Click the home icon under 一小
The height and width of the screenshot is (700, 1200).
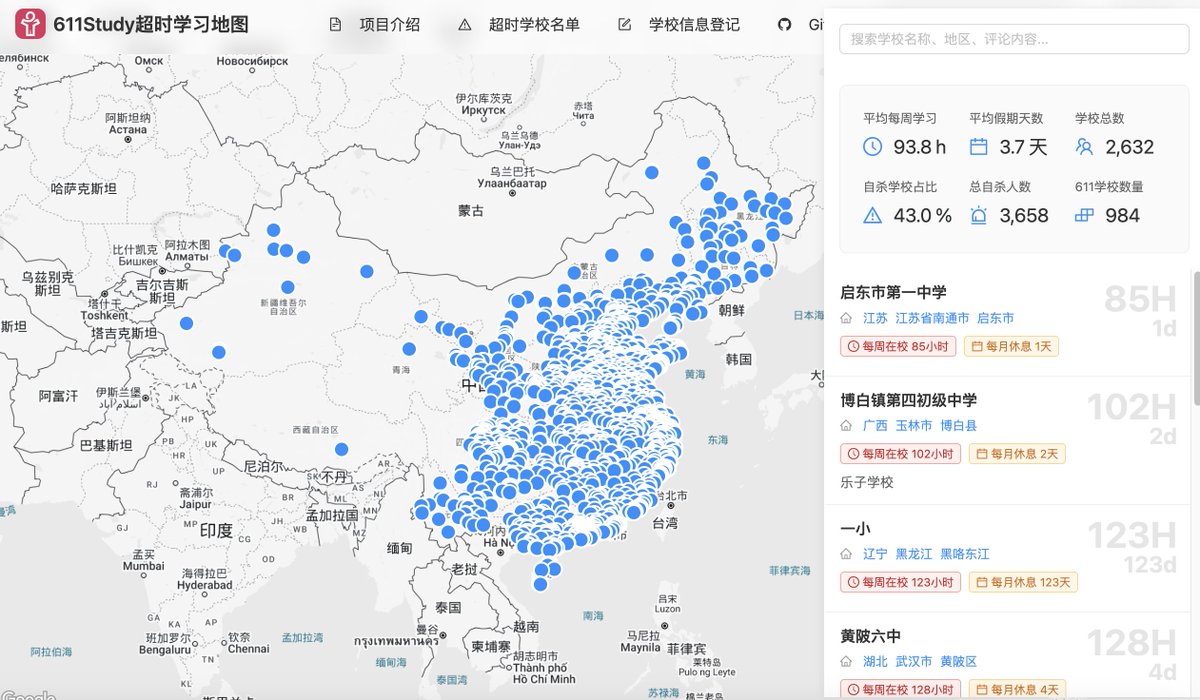pos(847,554)
